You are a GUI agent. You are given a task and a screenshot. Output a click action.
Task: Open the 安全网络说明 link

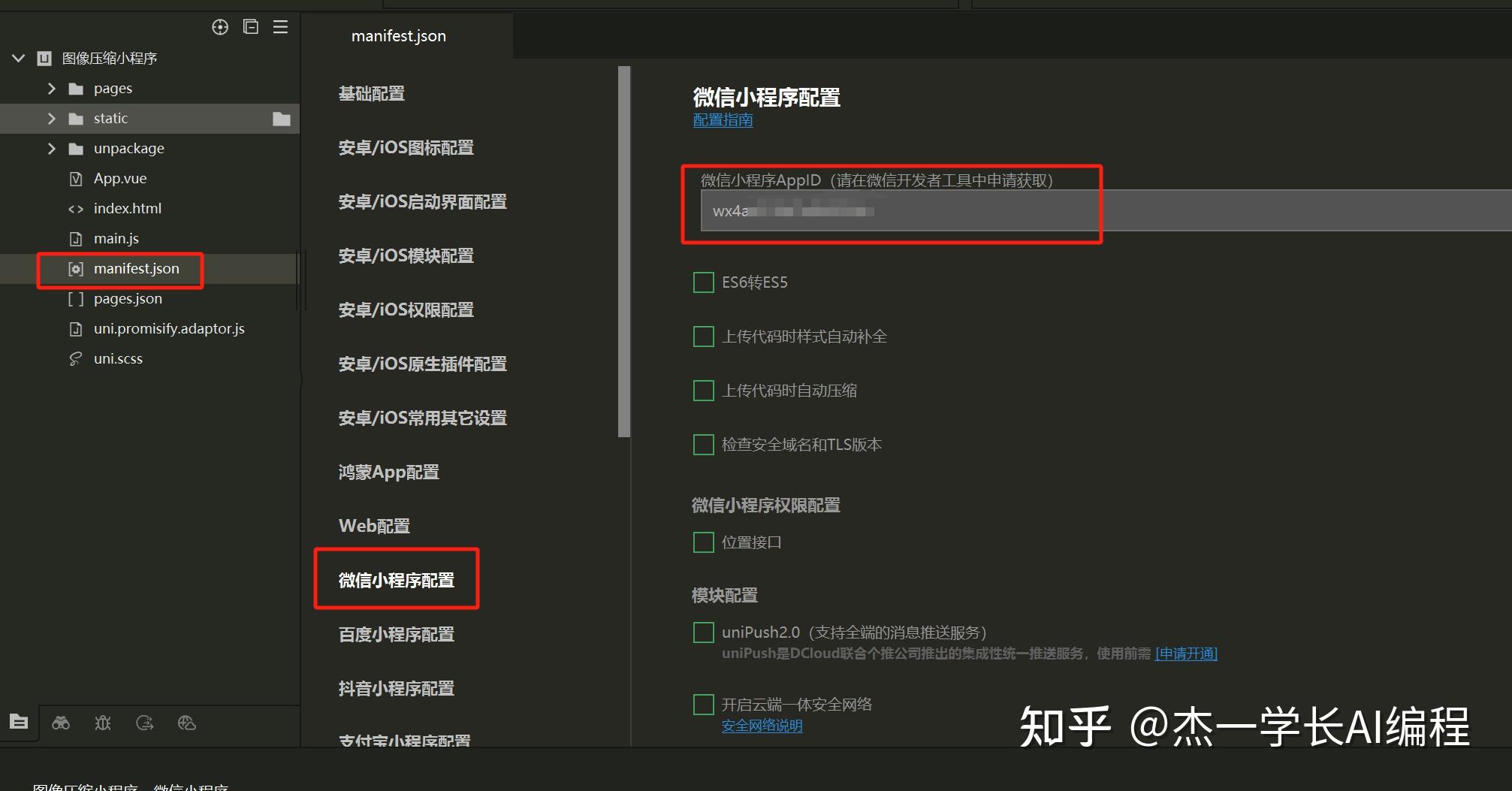pyautogui.click(x=762, y=726)
